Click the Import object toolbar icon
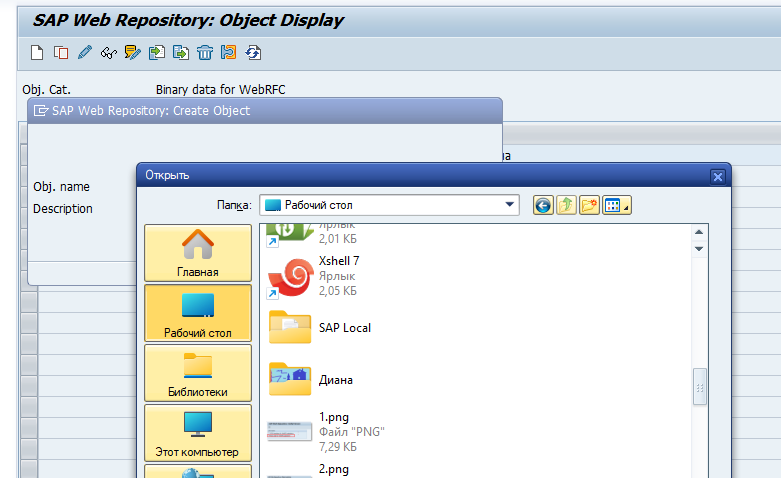Screen dimensions: 781x478 pos(156,52)
